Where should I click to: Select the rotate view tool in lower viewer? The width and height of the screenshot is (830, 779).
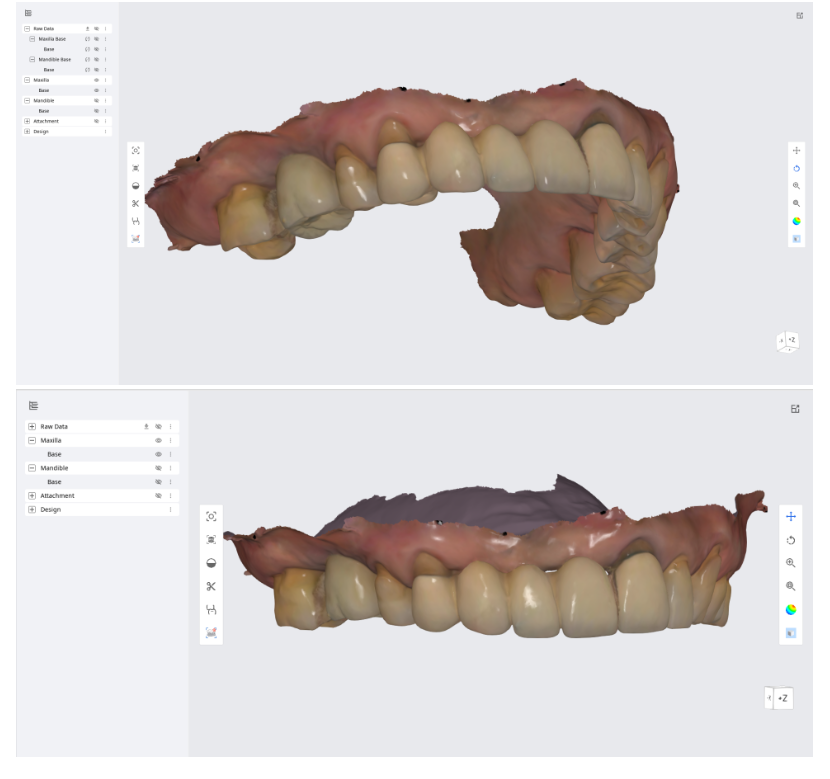coord(791,540)
